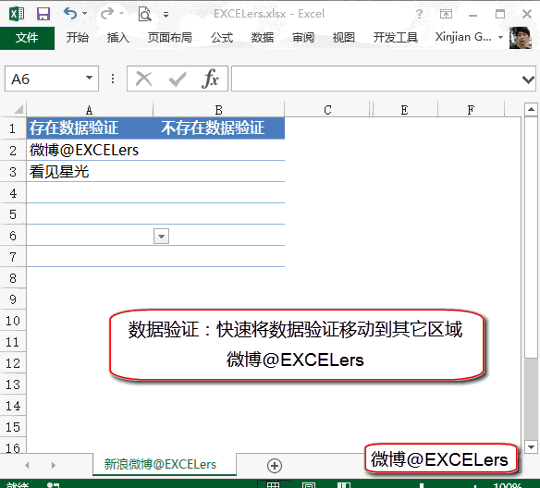Switch to Normal view in status bar
Screen dimensions: 540x488
tap(273, 485)
